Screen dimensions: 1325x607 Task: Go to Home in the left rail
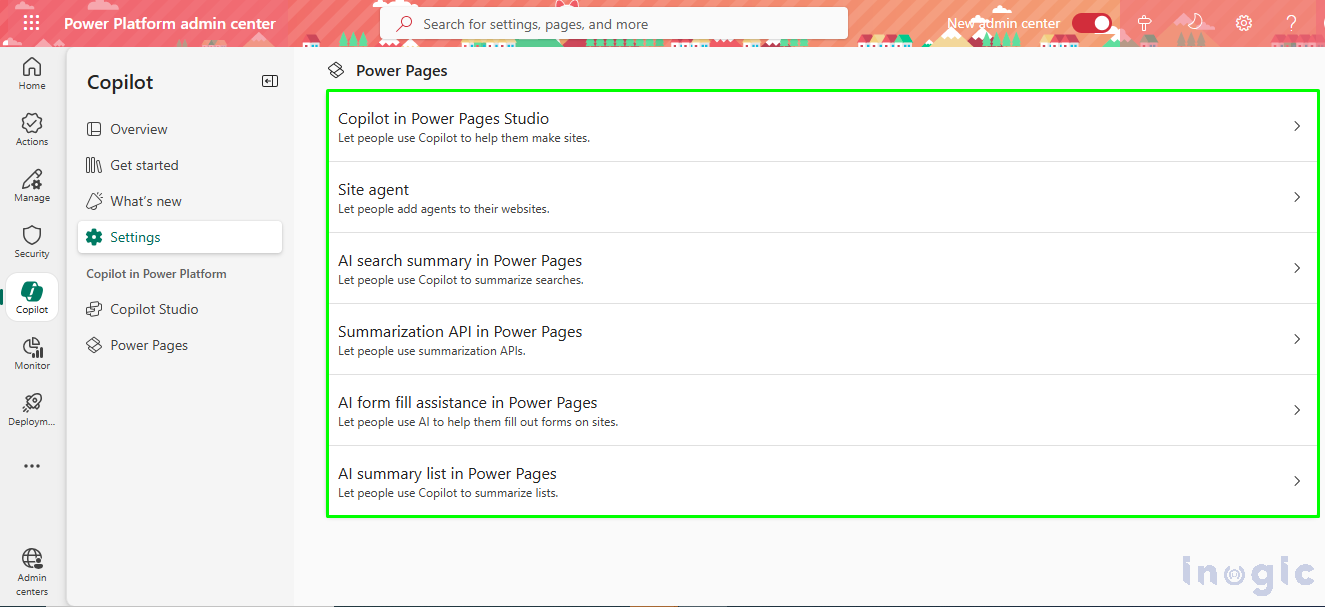(x=32, y=74)
